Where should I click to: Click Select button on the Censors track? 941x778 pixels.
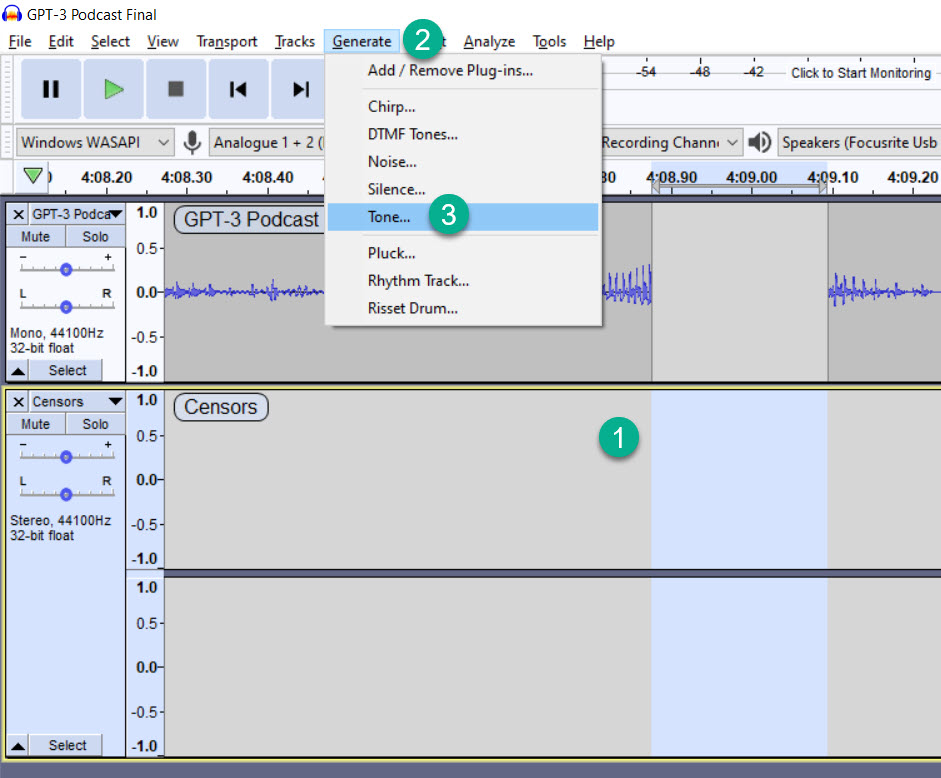(x=67, y=745)
